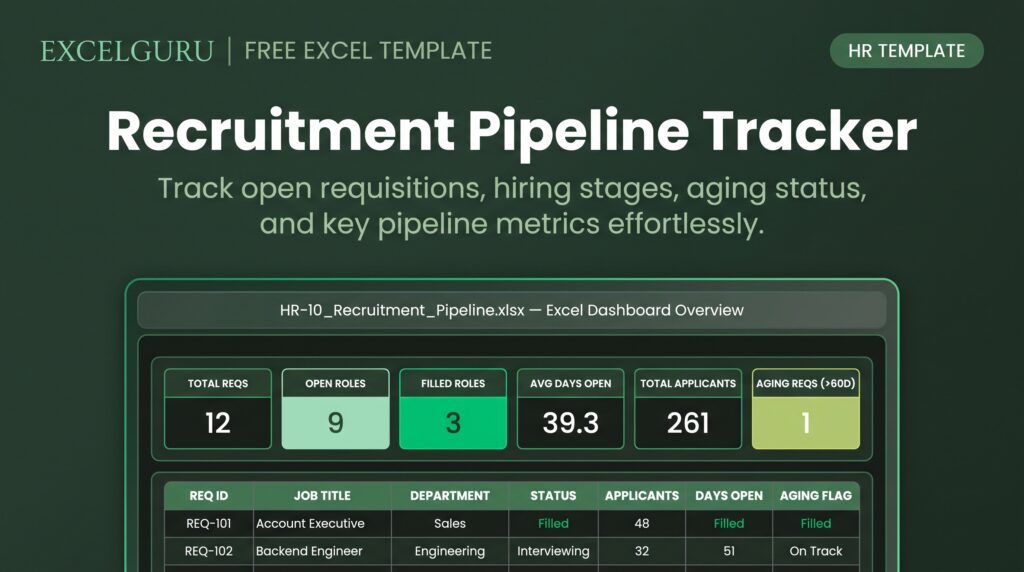Image resolution: width=1024 pixels, height=572 pixels.
Task: Click the Filled aging flag cell of REQ-101
Action: [x=816, y=524]
